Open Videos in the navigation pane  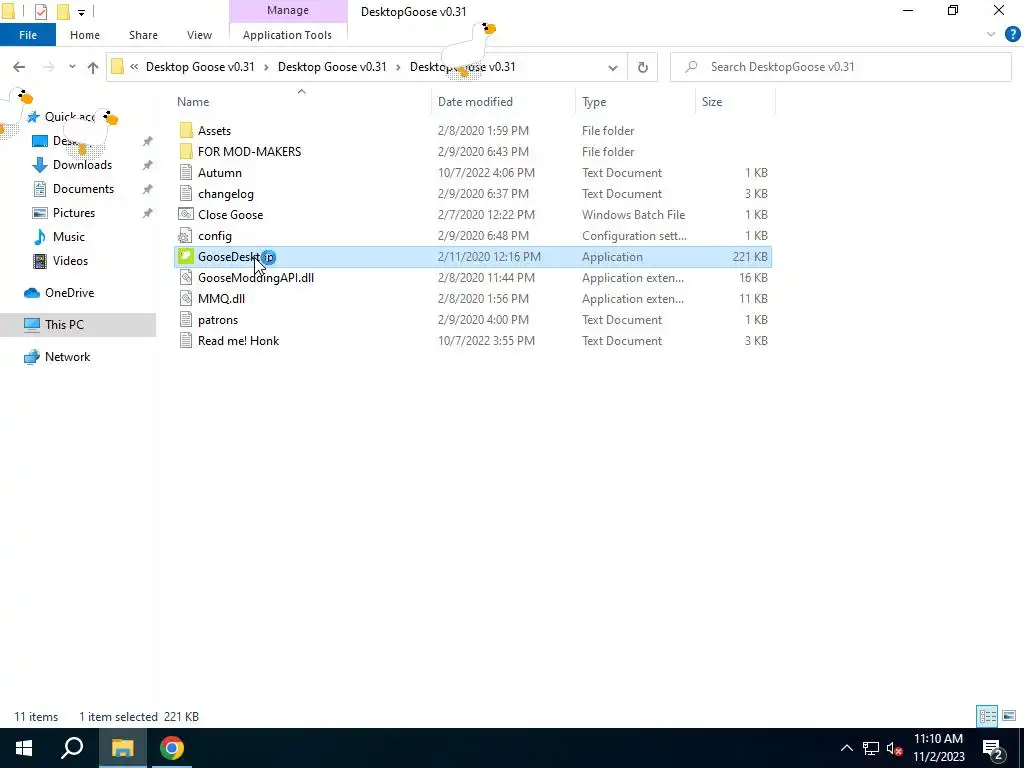click(70, 261)
